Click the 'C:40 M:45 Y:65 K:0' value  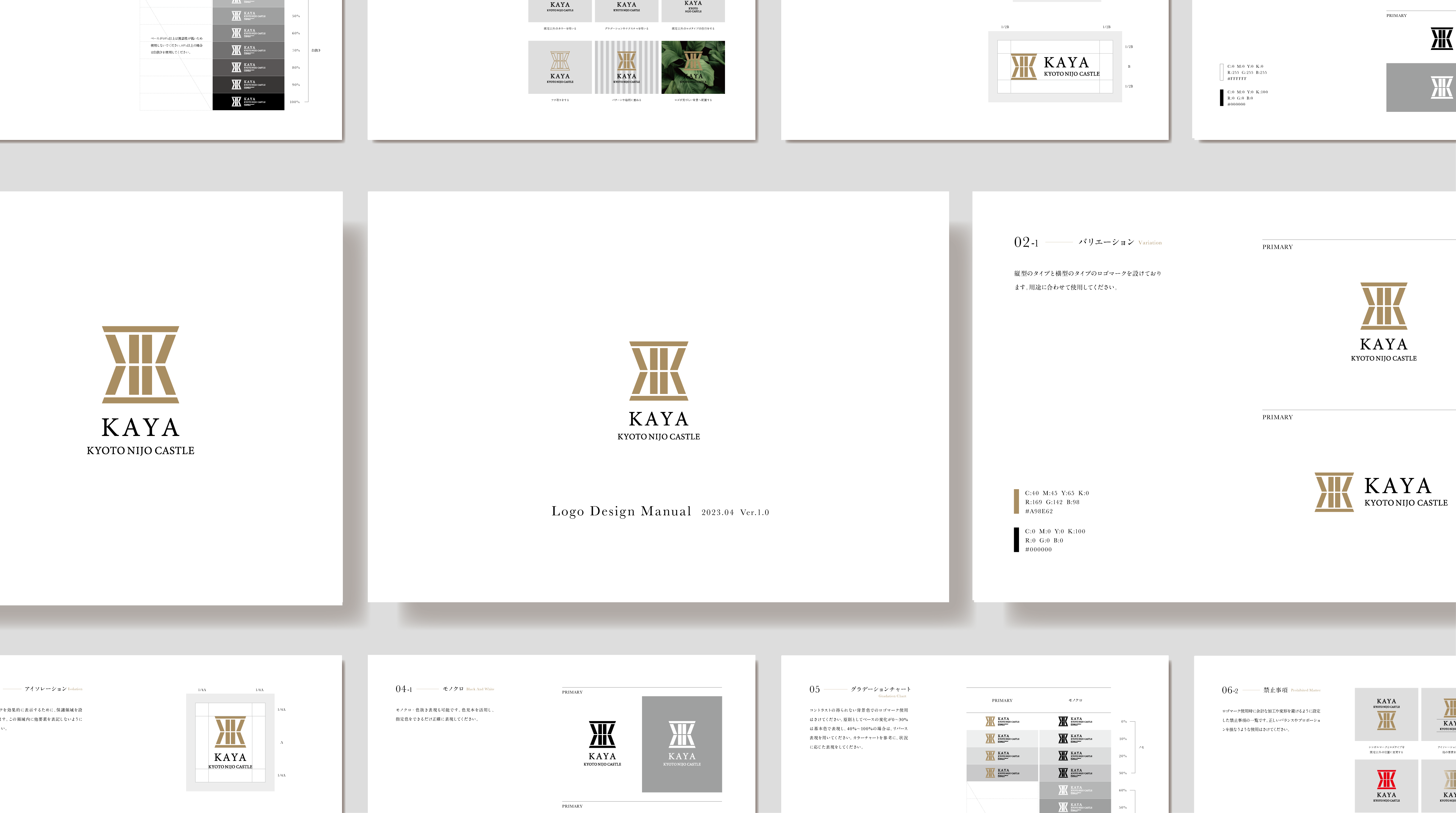coord(1056,493)
